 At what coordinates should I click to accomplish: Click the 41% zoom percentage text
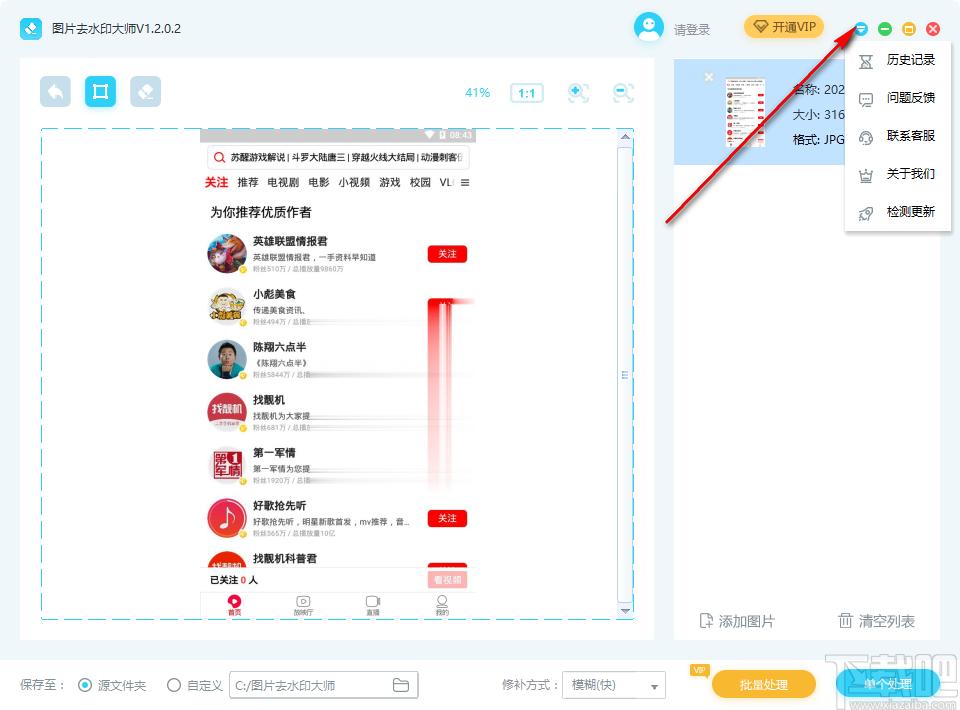478,92
